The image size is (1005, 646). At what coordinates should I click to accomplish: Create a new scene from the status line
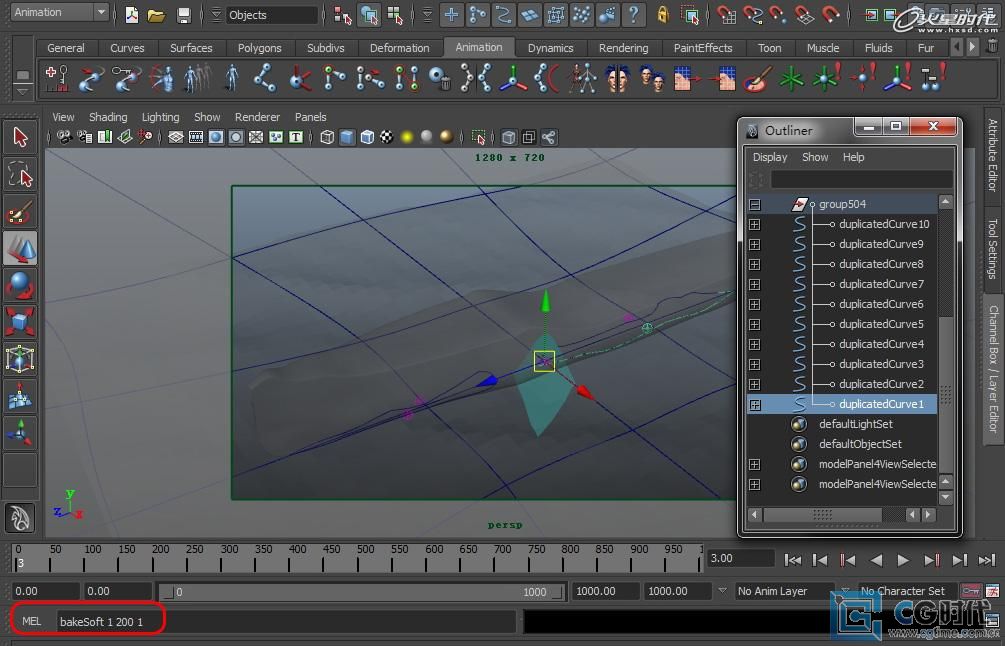coord(131,15)
